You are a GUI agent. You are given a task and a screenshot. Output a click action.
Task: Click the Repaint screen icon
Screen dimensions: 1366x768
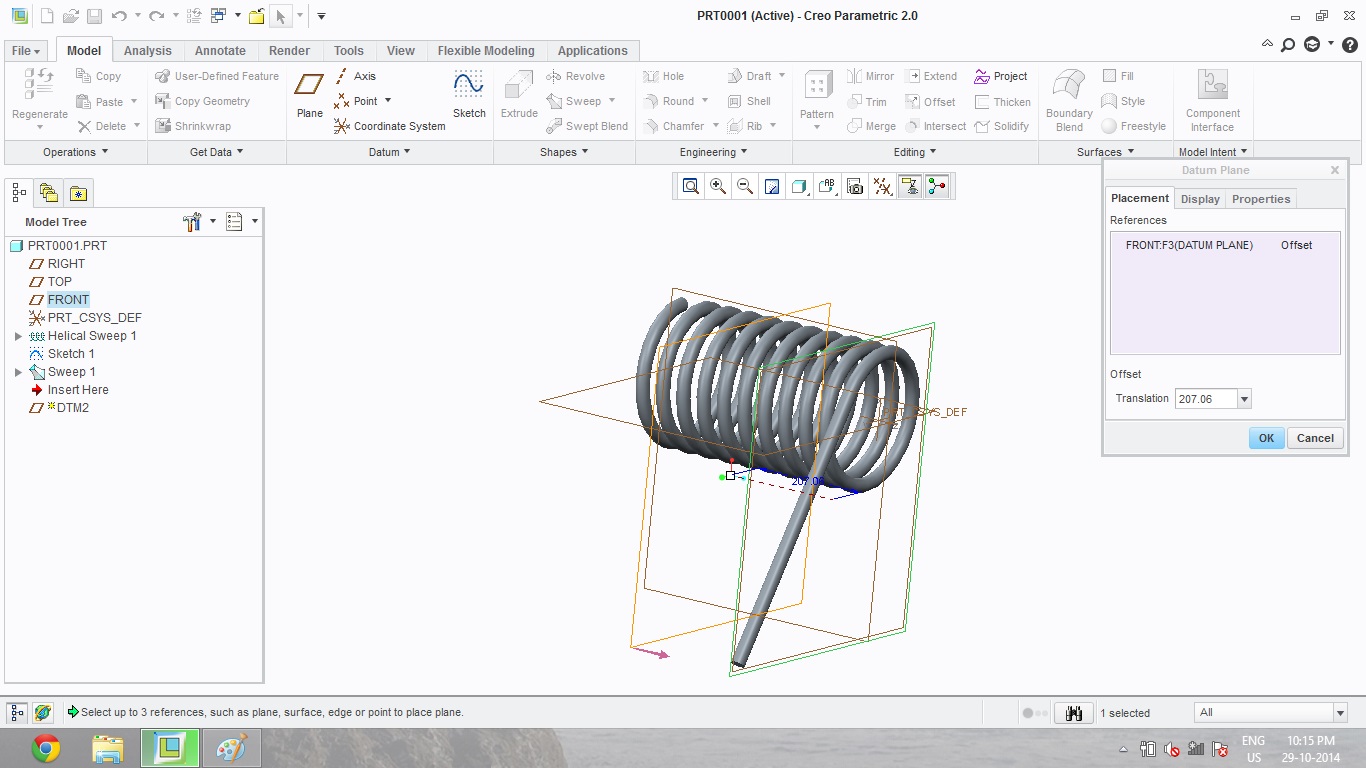[x=772, y=186]
